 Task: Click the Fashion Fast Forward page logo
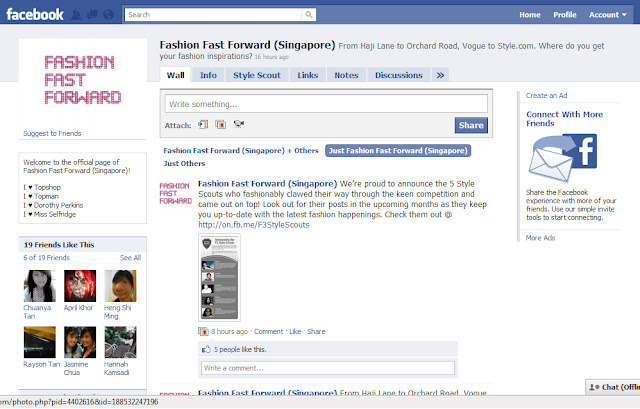pyautogui.click(x=82, y=80)
